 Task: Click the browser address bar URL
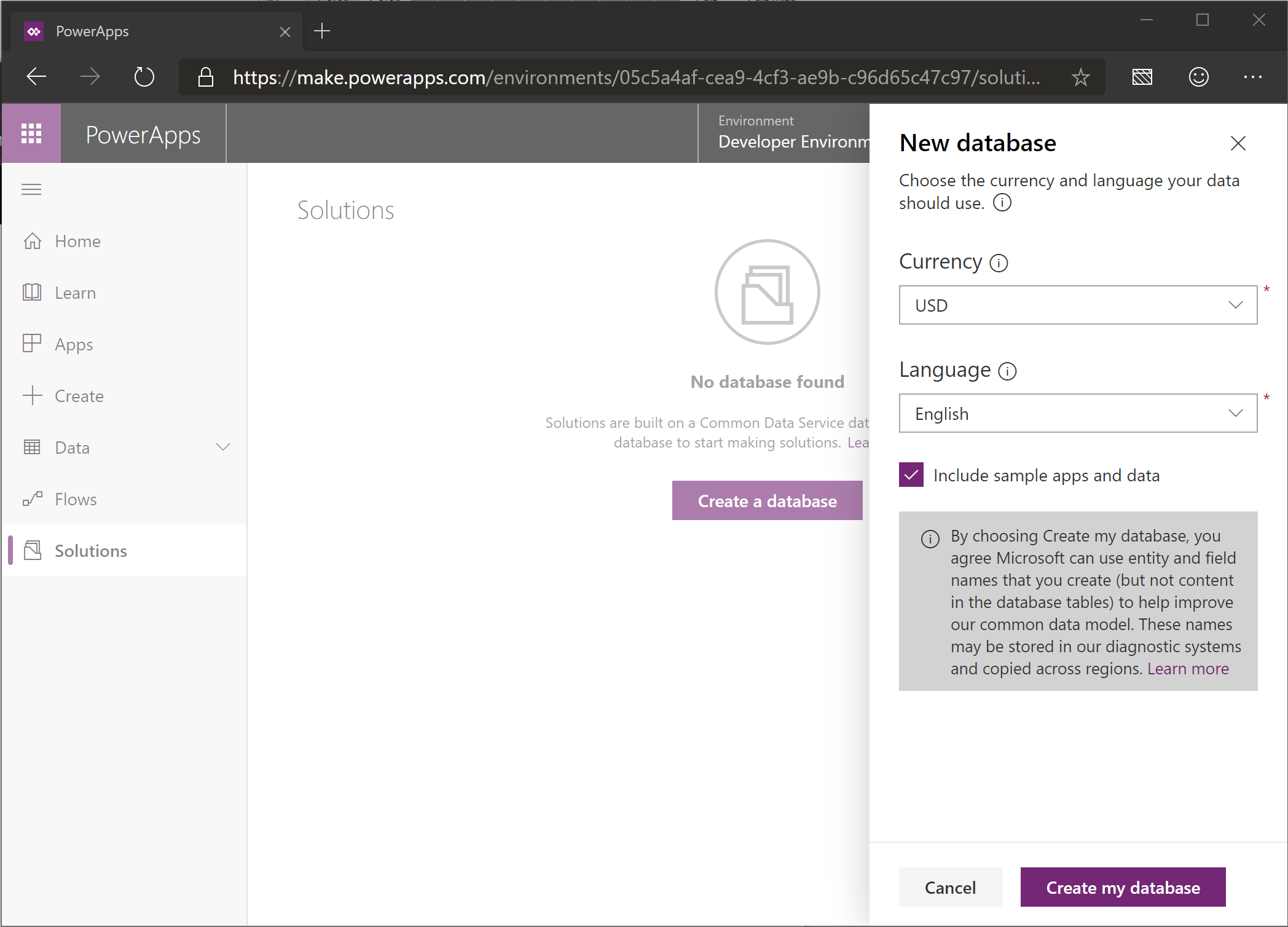click(x=636, y=77)
